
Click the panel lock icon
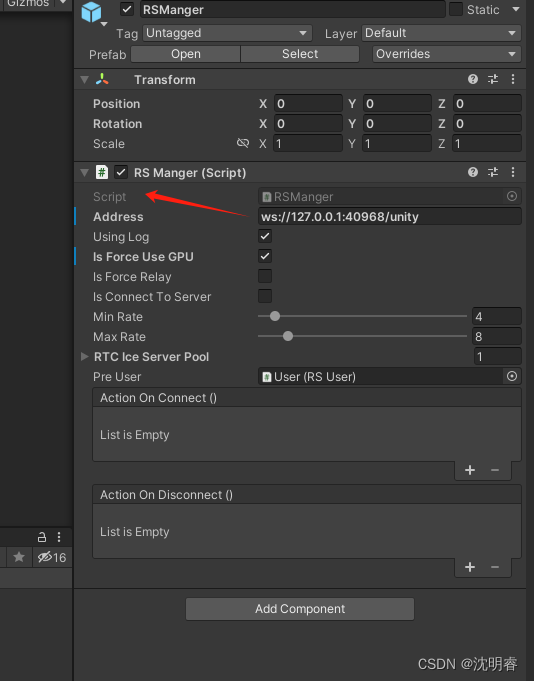coord(42,537)
